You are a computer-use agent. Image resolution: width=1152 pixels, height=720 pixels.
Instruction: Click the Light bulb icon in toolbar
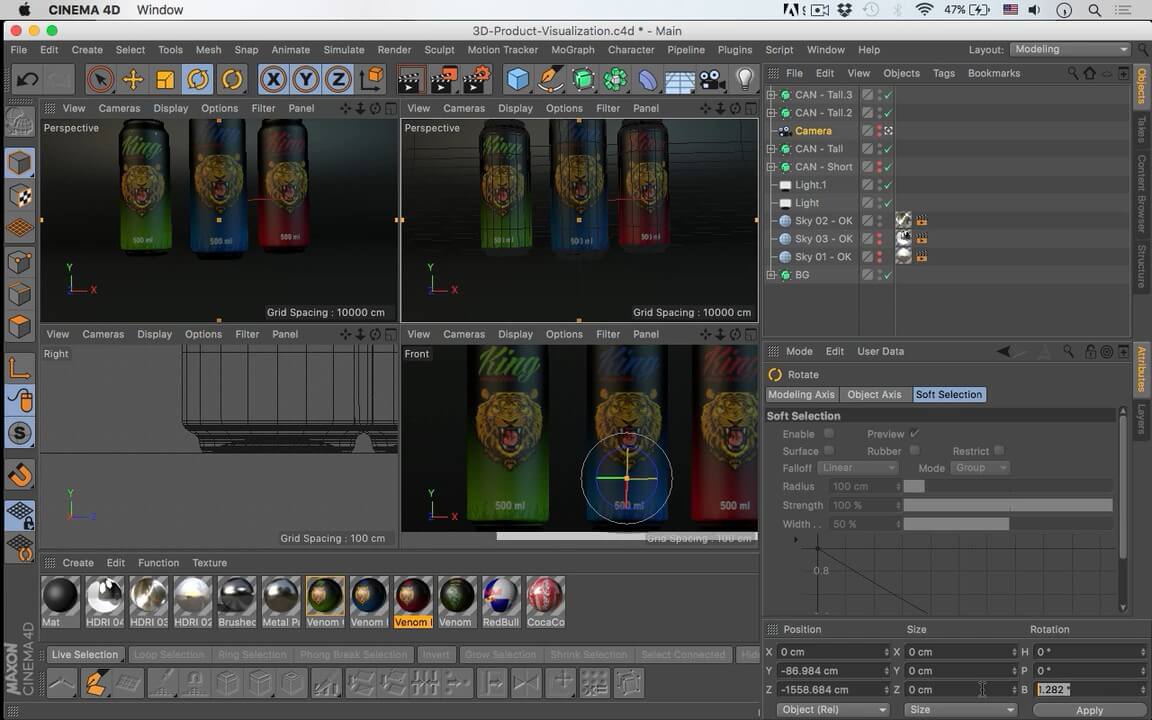tap(745, 80)
